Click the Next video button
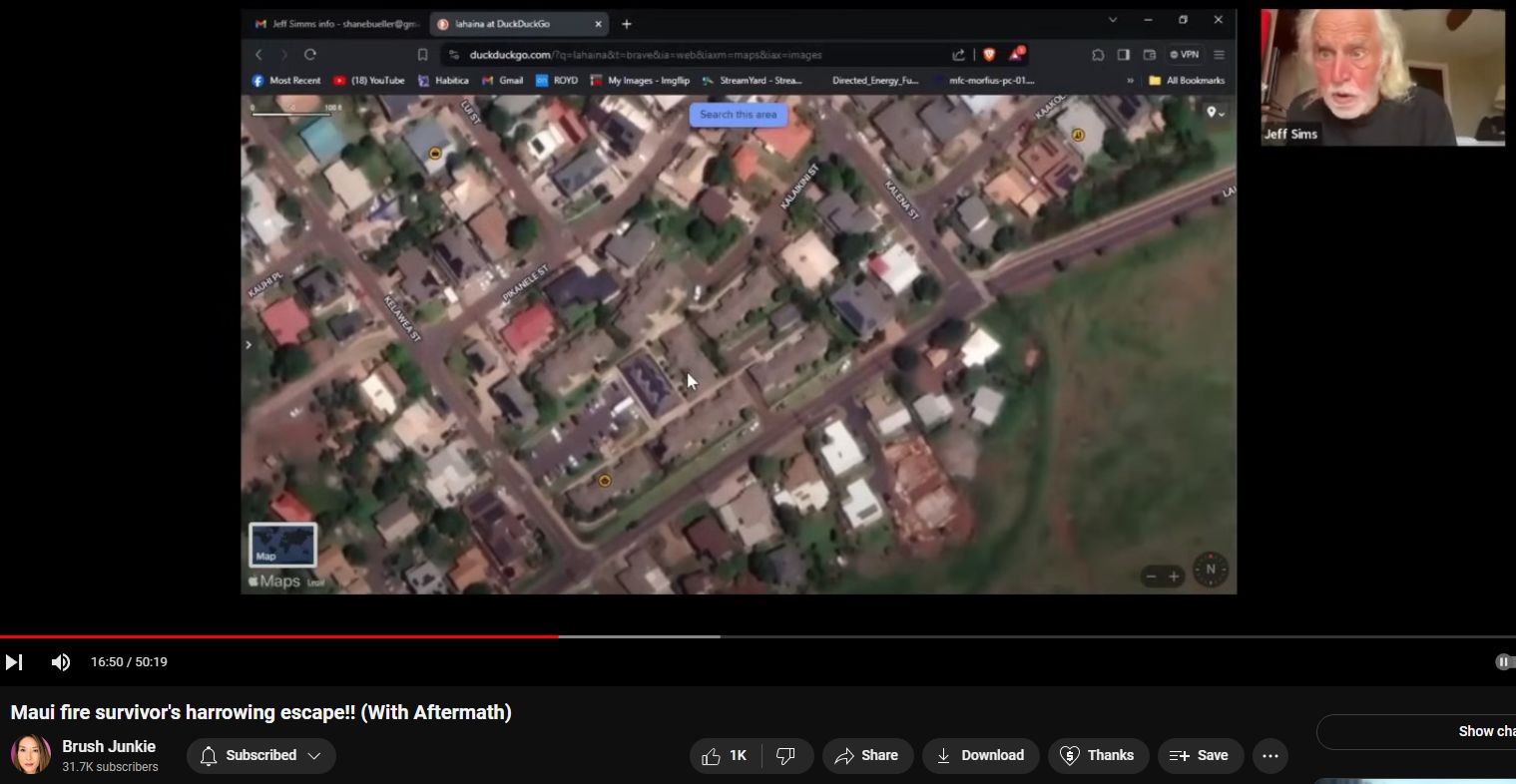Screen dimensions: 1516x784 (14, 662)
